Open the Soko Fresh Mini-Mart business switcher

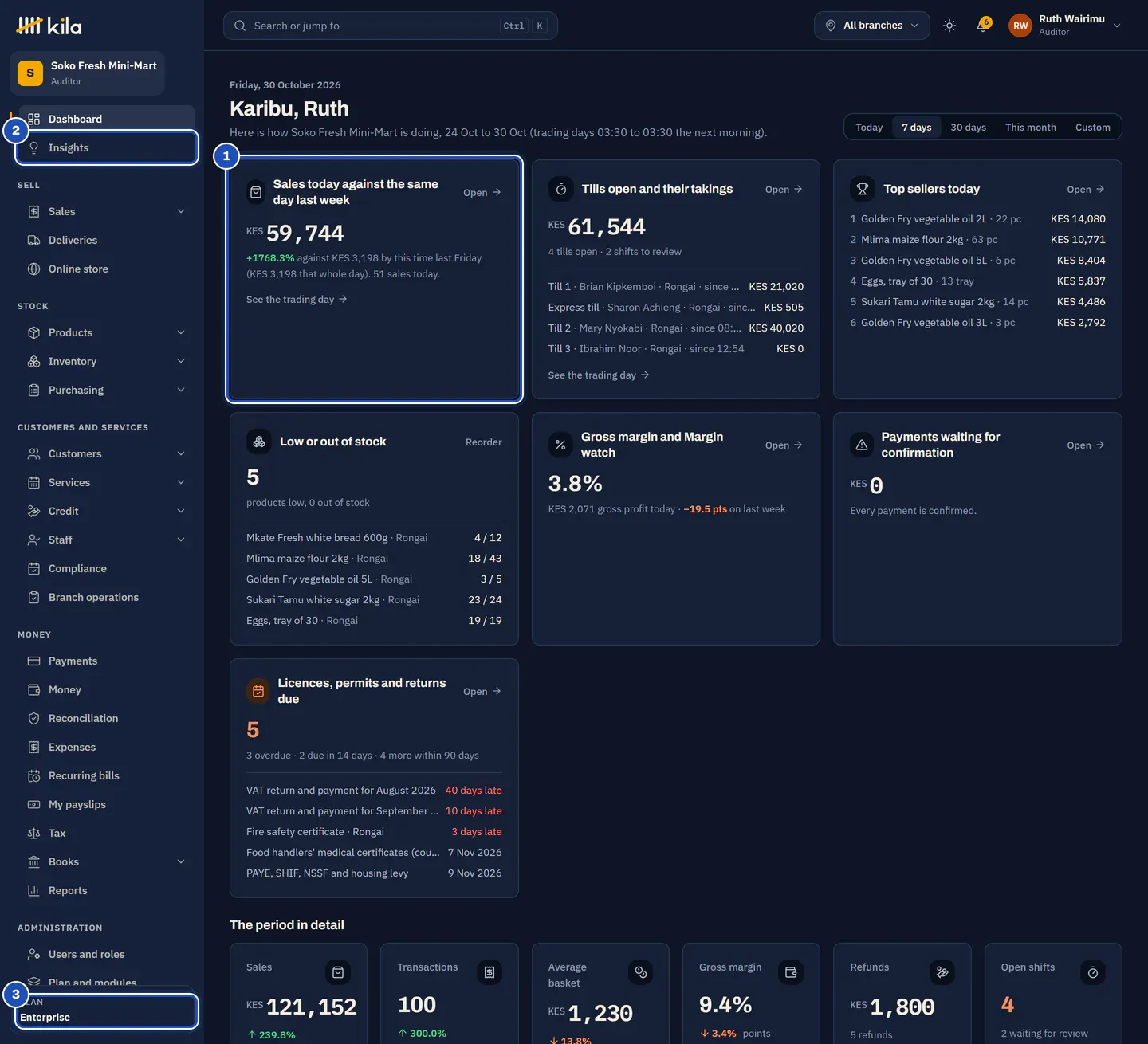click(87, 73)
